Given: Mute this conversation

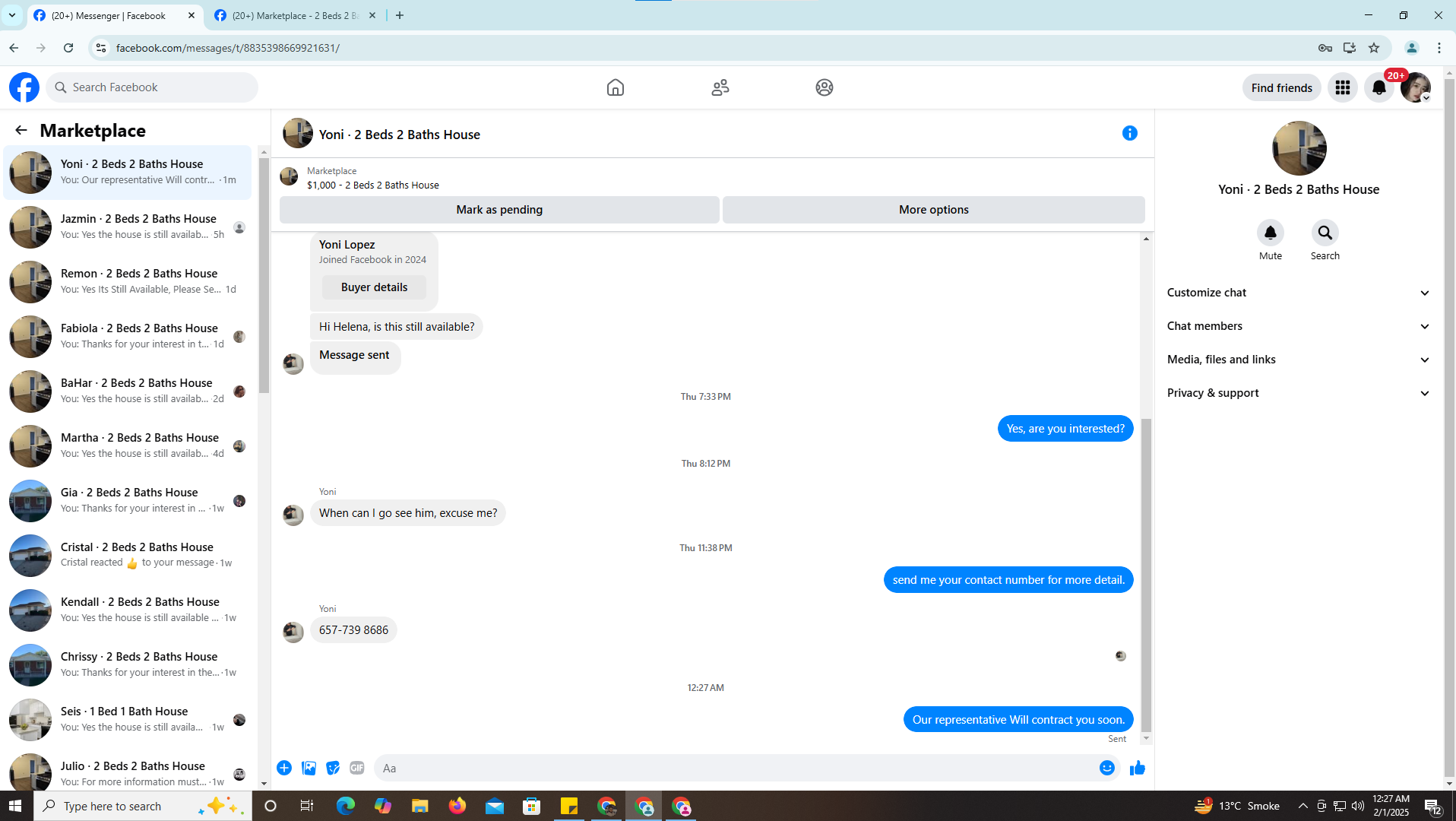Looking at the screenshot, I should 1271,233.
